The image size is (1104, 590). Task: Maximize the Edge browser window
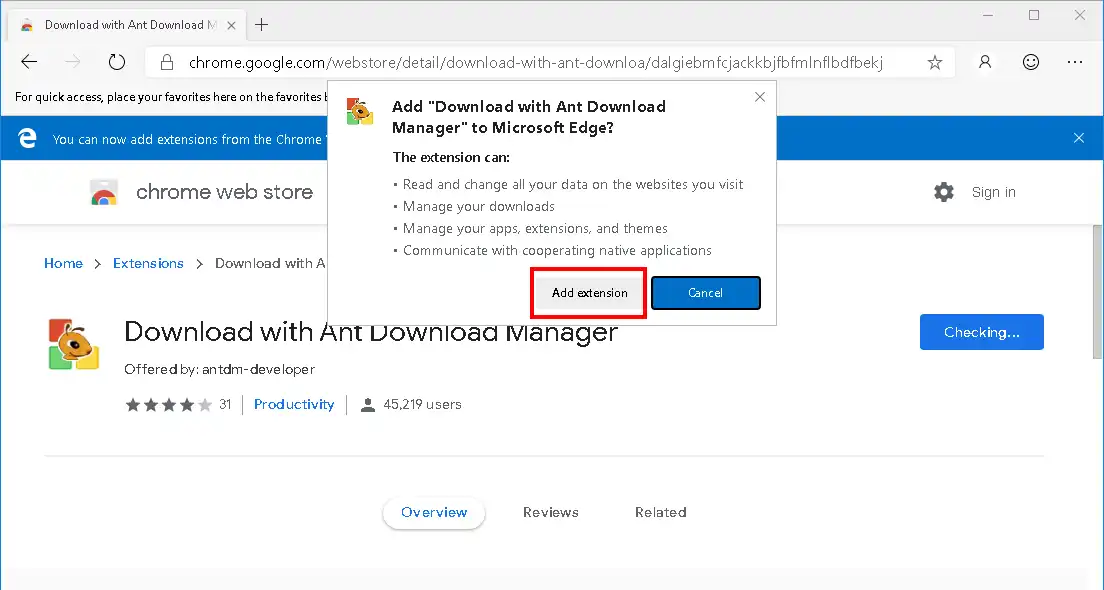[1034, 15]
